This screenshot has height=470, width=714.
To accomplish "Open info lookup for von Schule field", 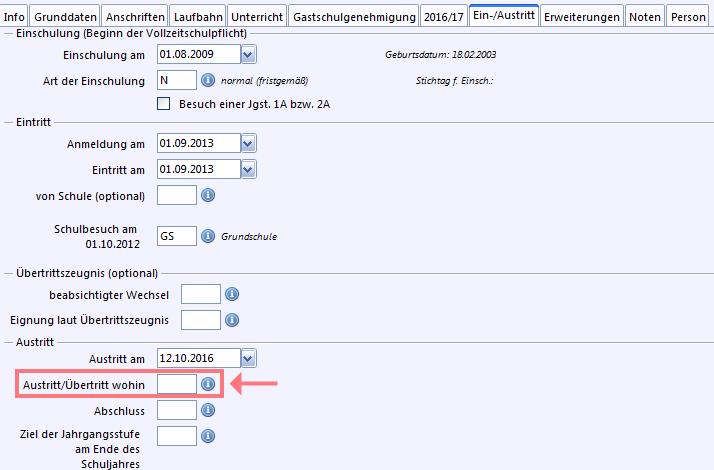I will (x=208, y=195).
